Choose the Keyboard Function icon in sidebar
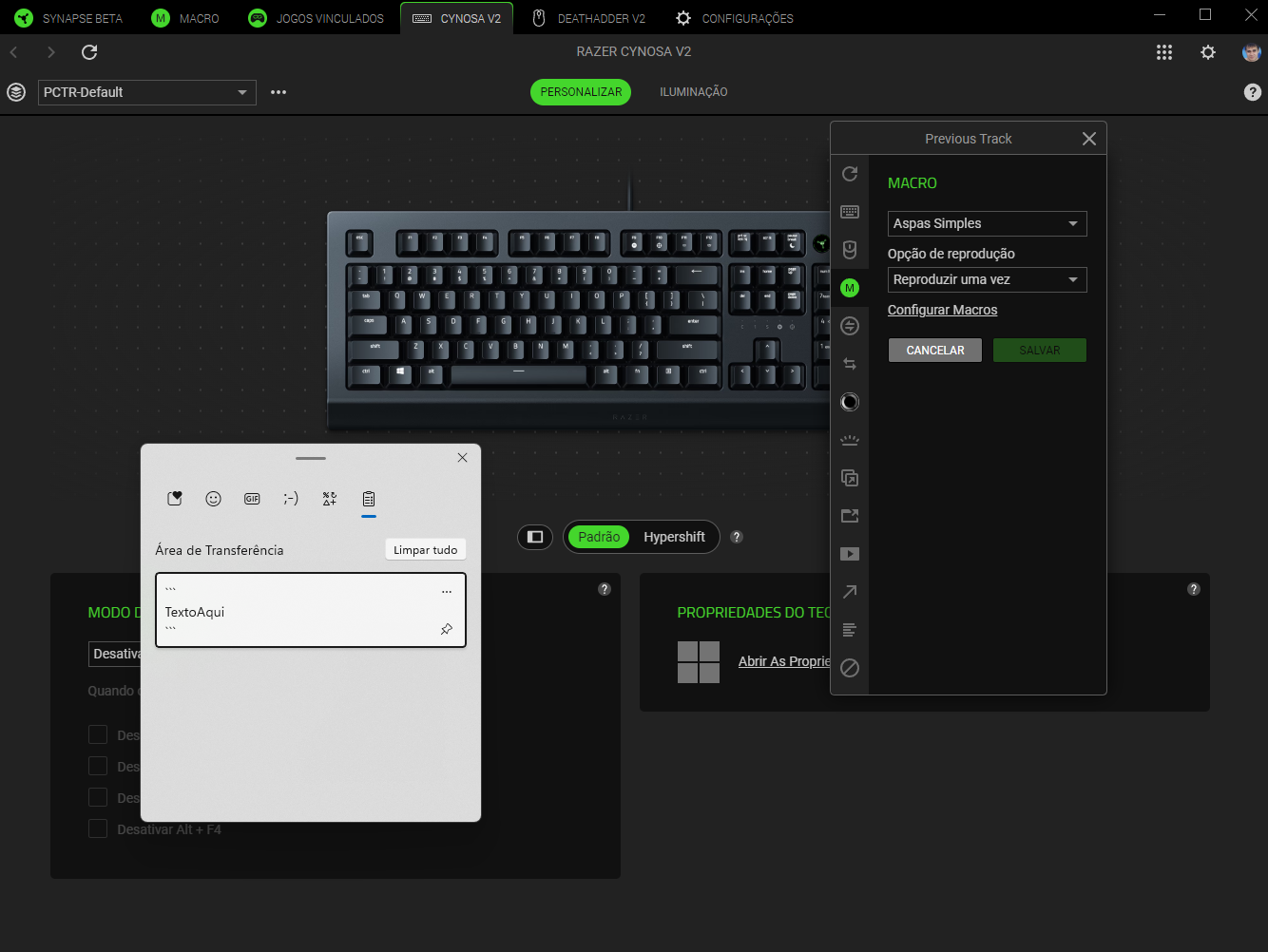 (x=850, y=212)
